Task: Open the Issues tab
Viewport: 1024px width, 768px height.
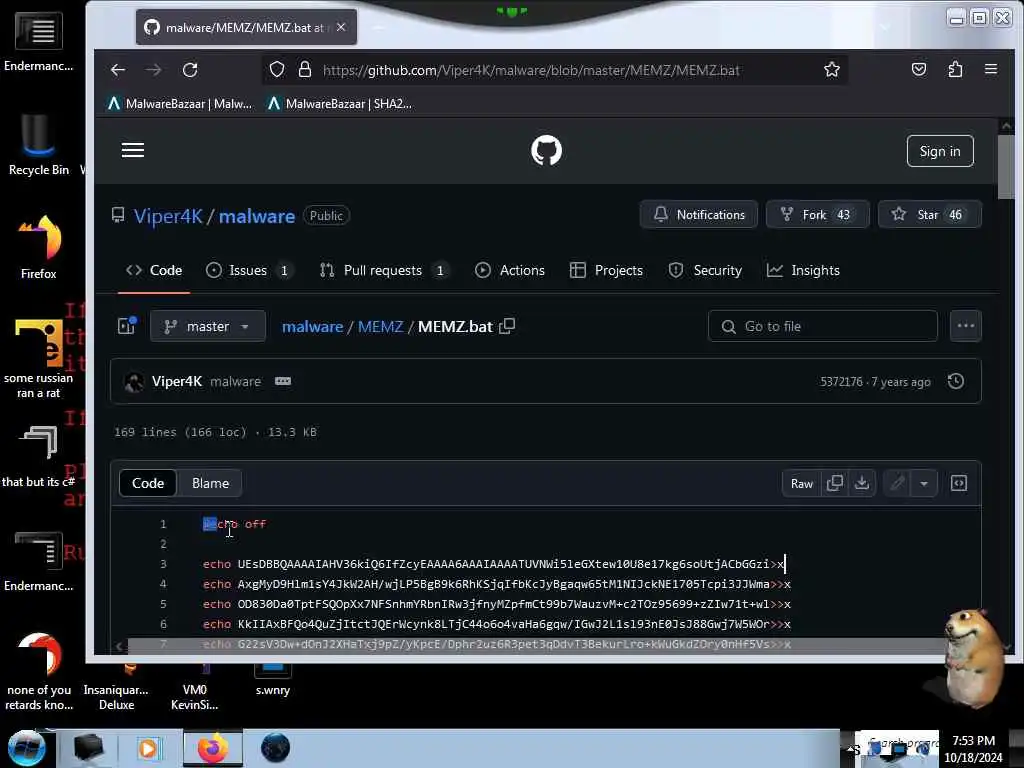Action: [x=249, y=270]
